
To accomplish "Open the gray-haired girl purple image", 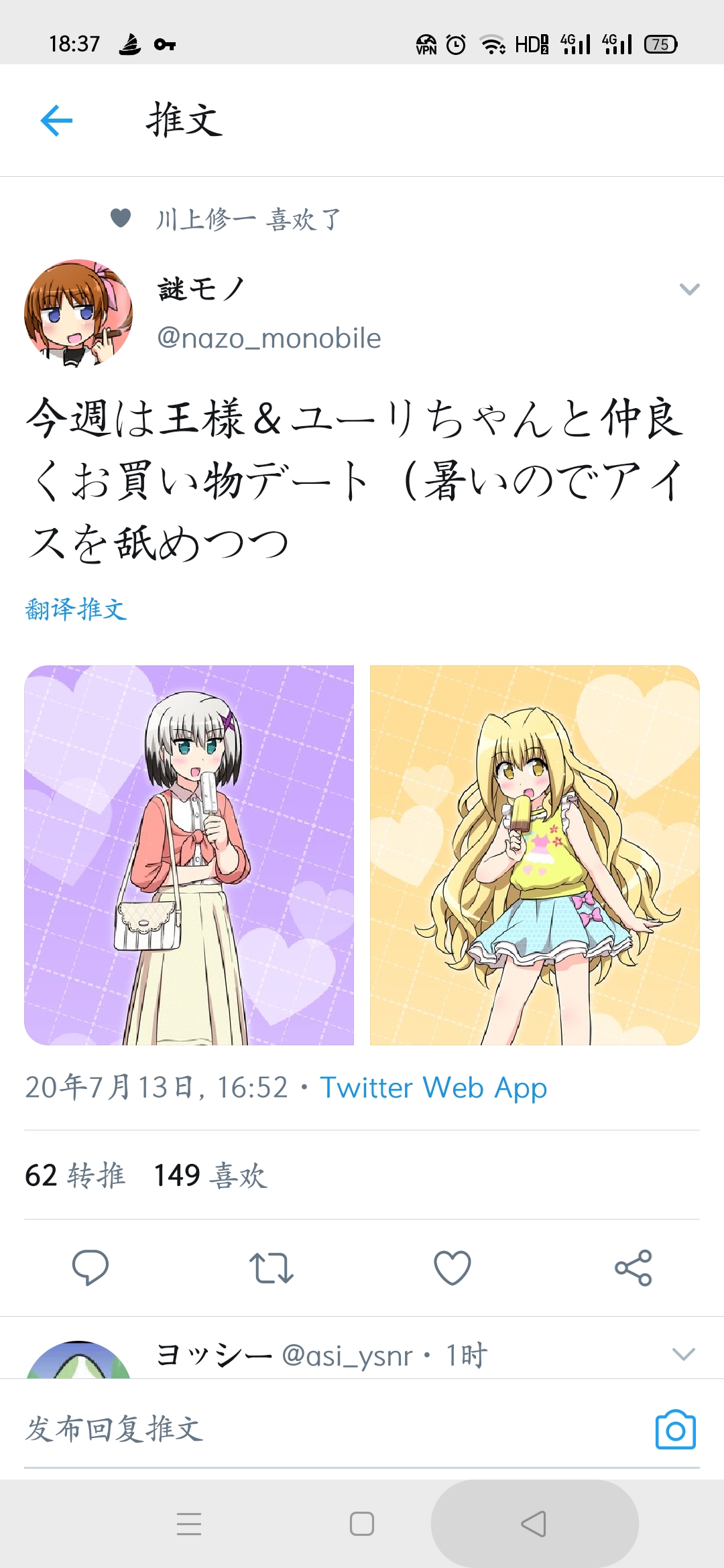I will coord(189,855).
